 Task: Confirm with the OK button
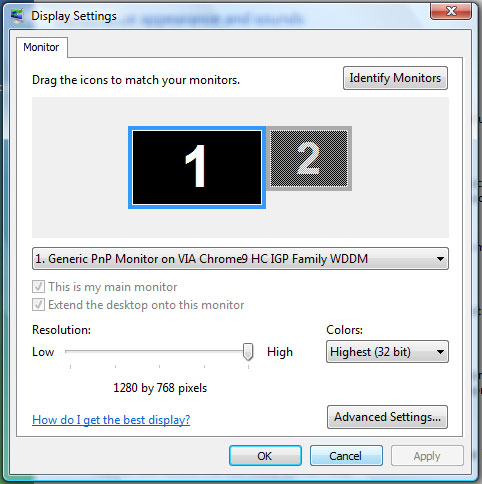coord(265,456)
